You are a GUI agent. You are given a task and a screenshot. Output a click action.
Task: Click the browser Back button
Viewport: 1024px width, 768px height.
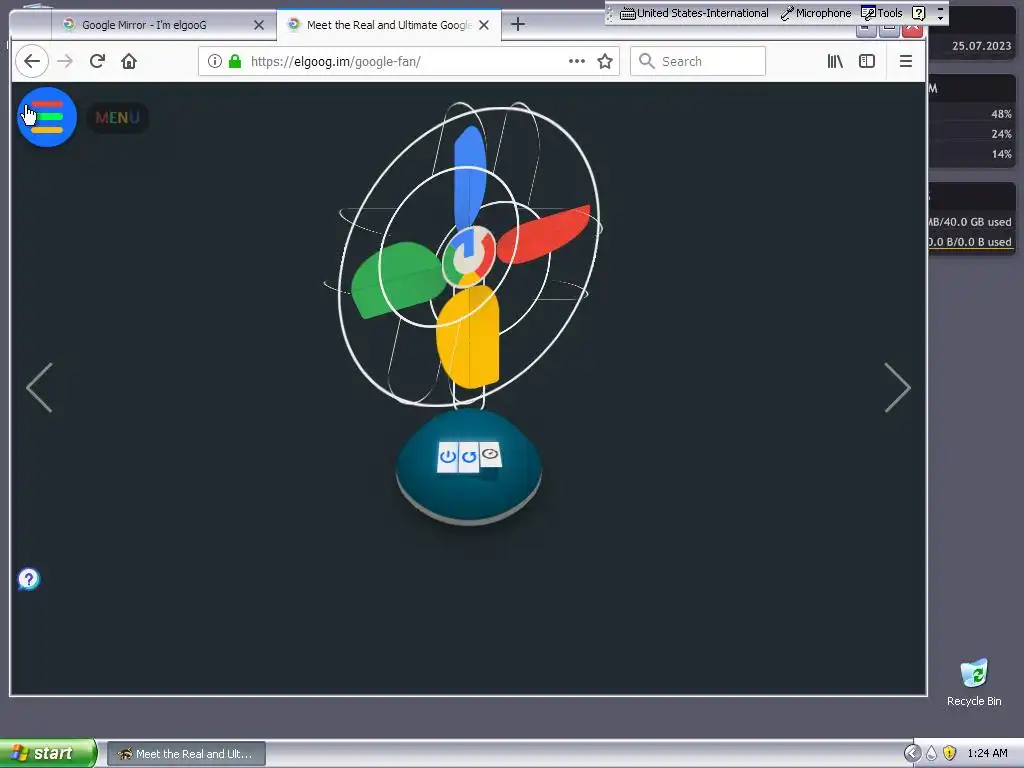31,61
